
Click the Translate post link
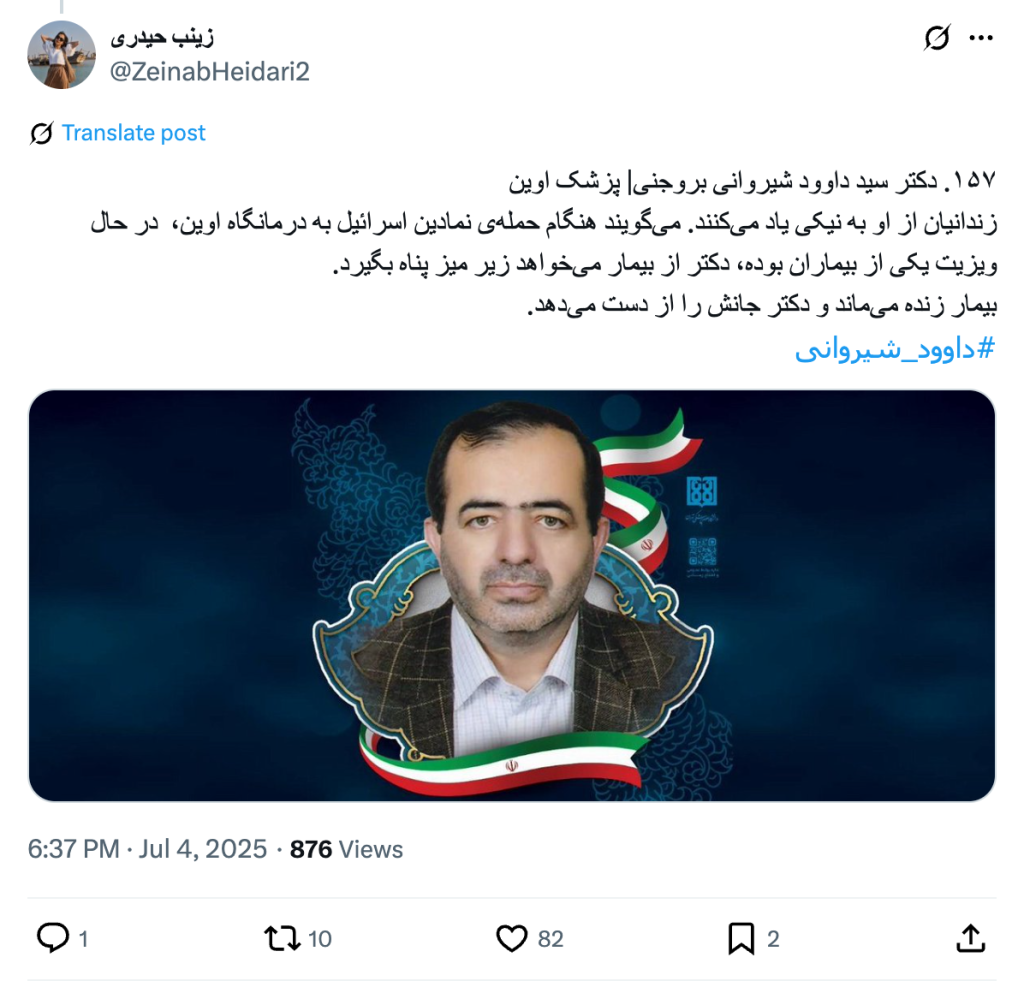click(x=133, y=133)
